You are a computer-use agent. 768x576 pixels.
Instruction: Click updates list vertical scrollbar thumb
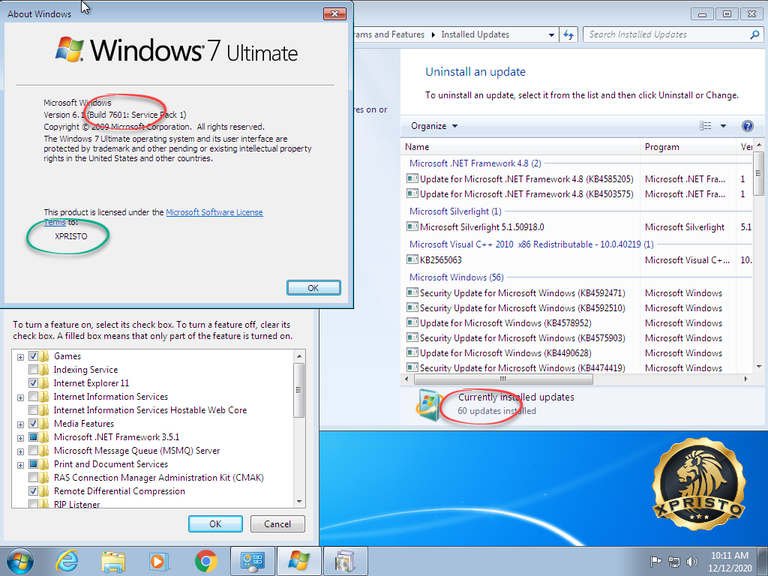click(x=759, y=173)
